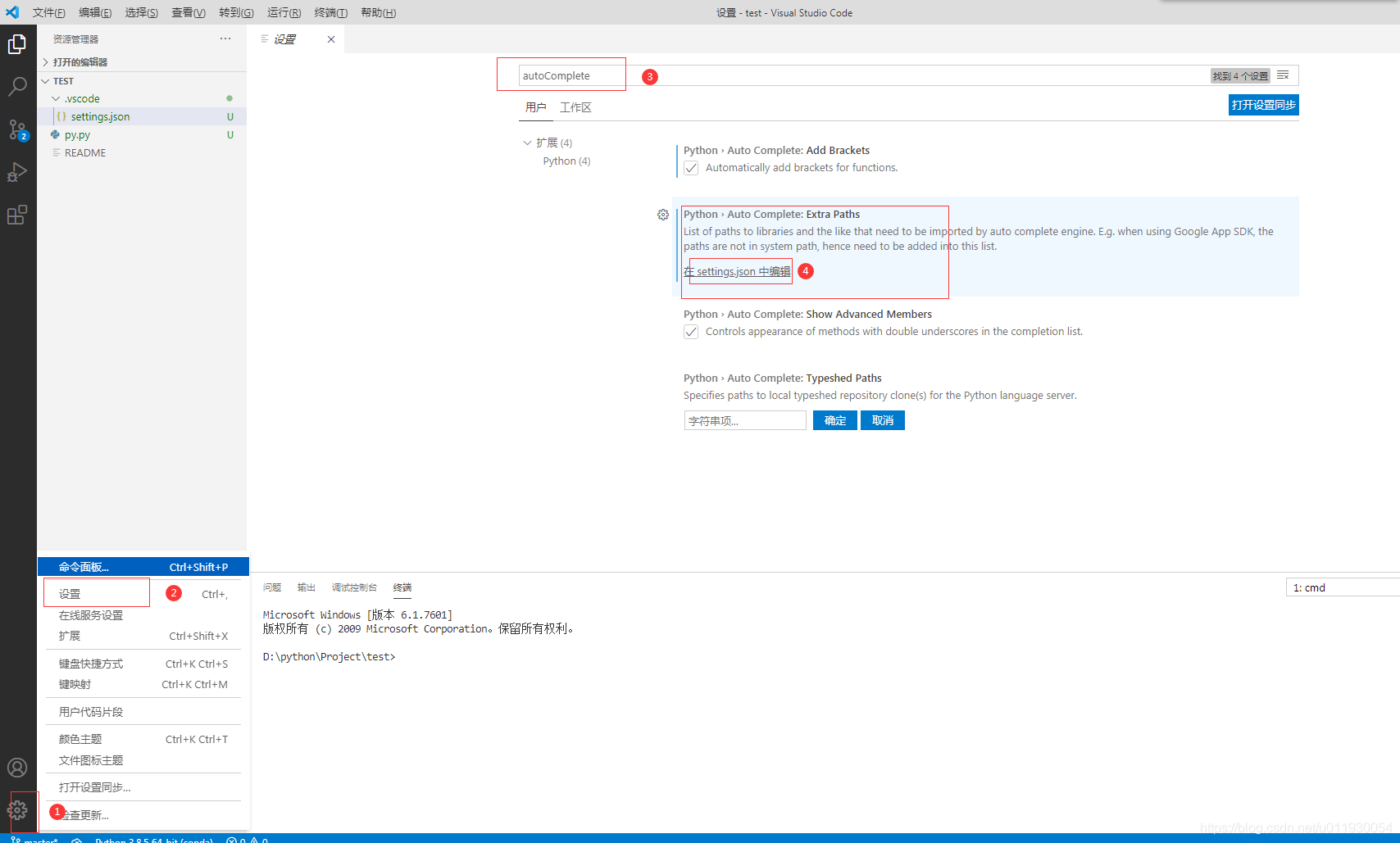Collapse the 扩展 (4) settings group

(548, 143)
